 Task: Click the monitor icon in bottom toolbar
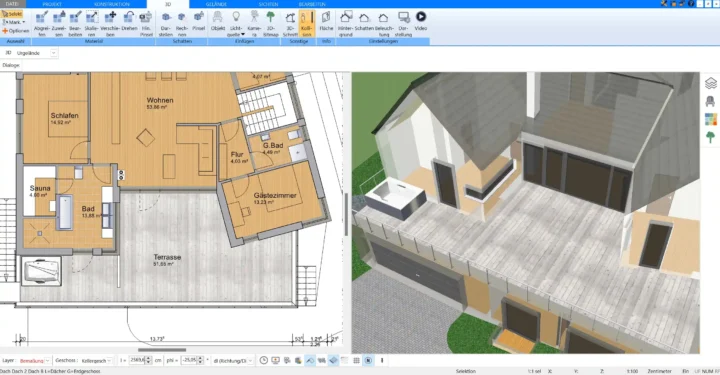[276, 361]
